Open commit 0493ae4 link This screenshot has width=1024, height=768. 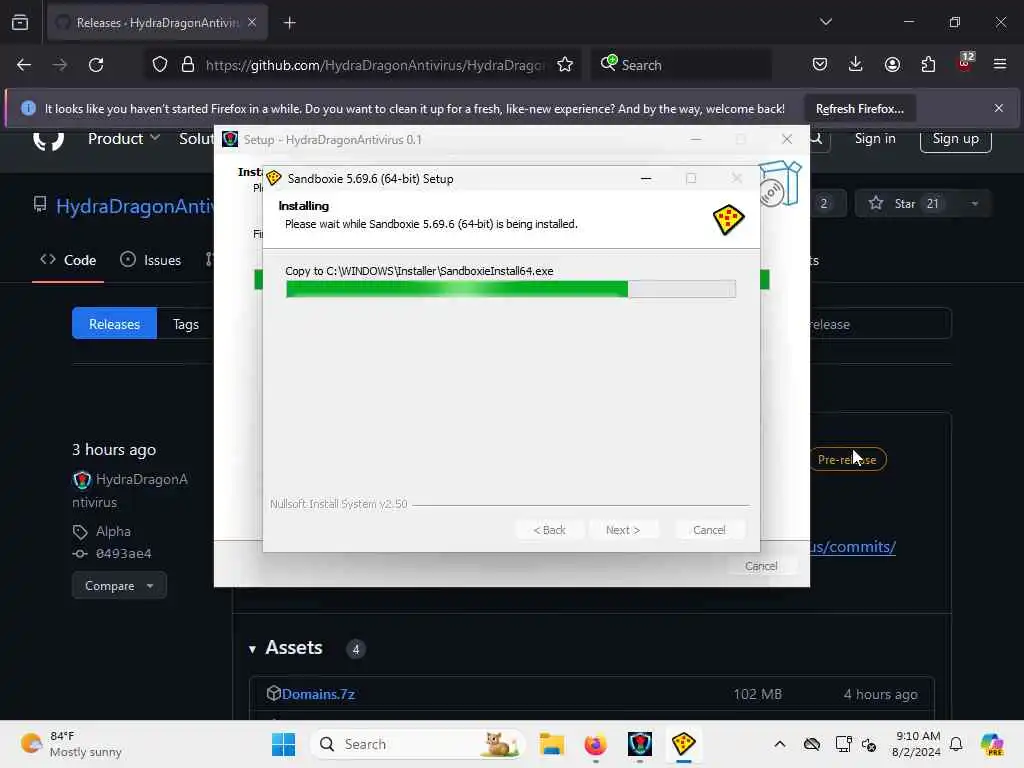point(123,554)
